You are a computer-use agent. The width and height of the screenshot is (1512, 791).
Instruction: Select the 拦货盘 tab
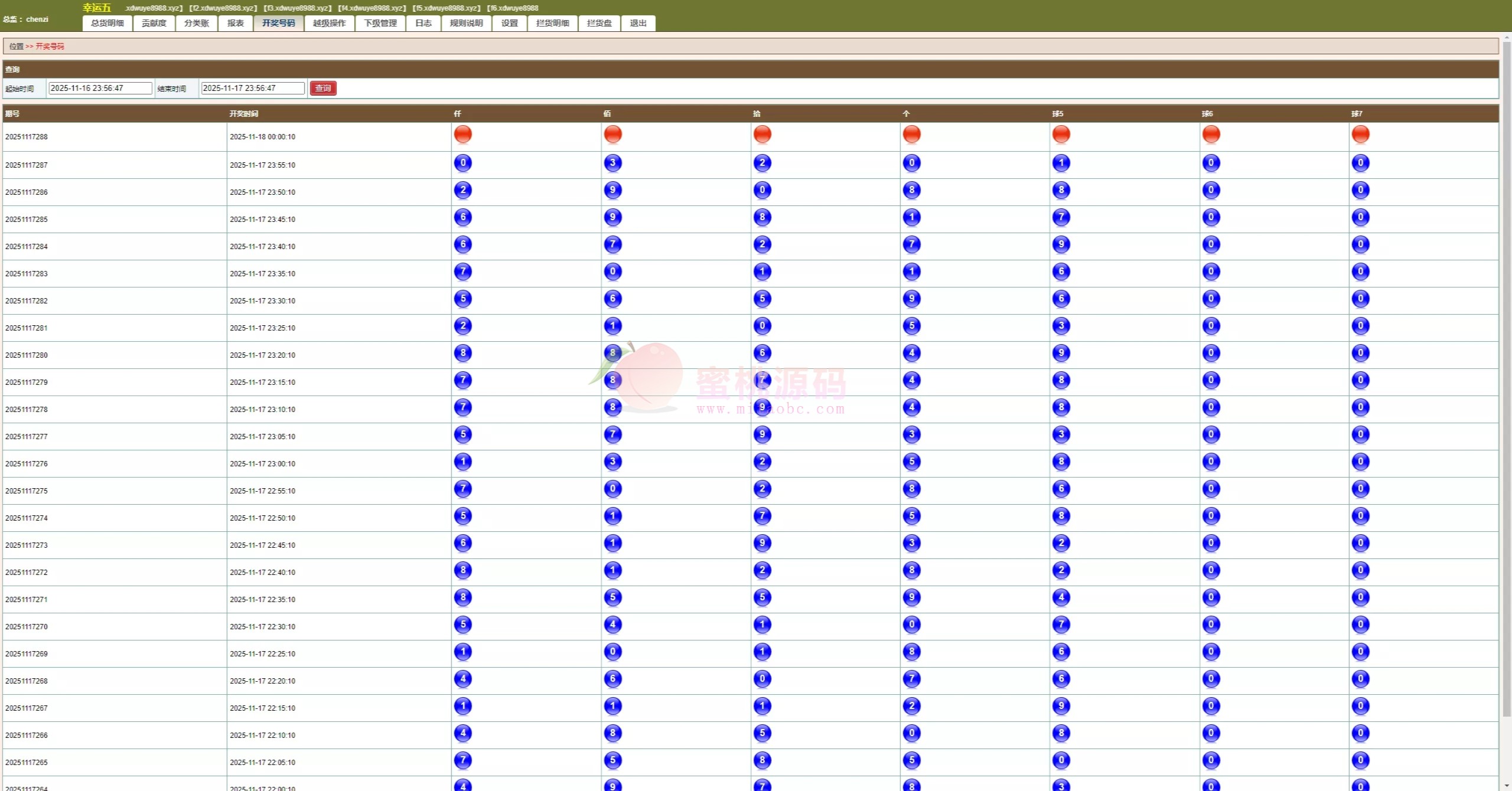599,23
